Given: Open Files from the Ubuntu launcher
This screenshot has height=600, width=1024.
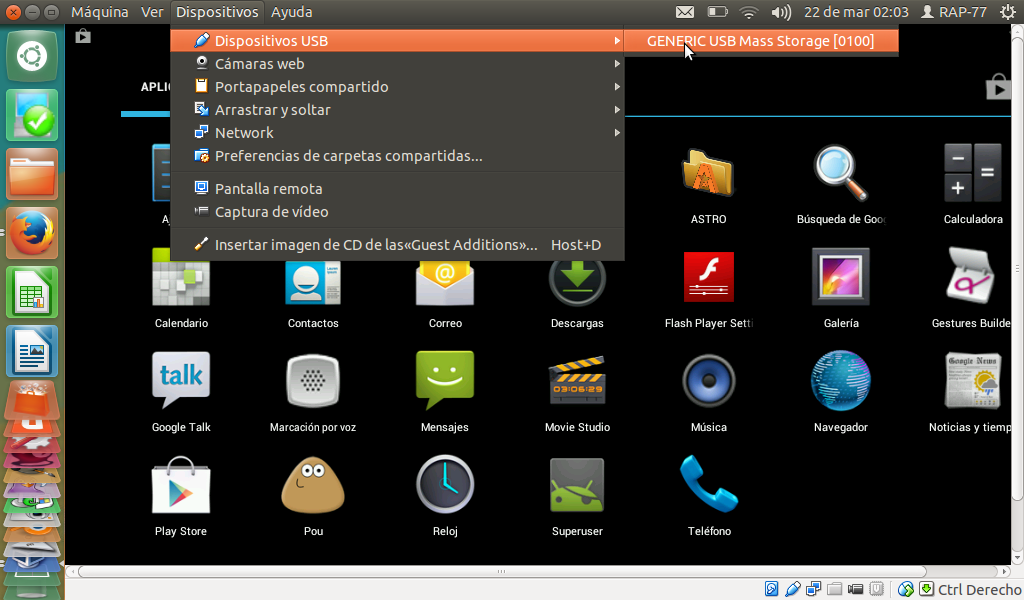Looking at the screenshot, I should click(32, 174).
